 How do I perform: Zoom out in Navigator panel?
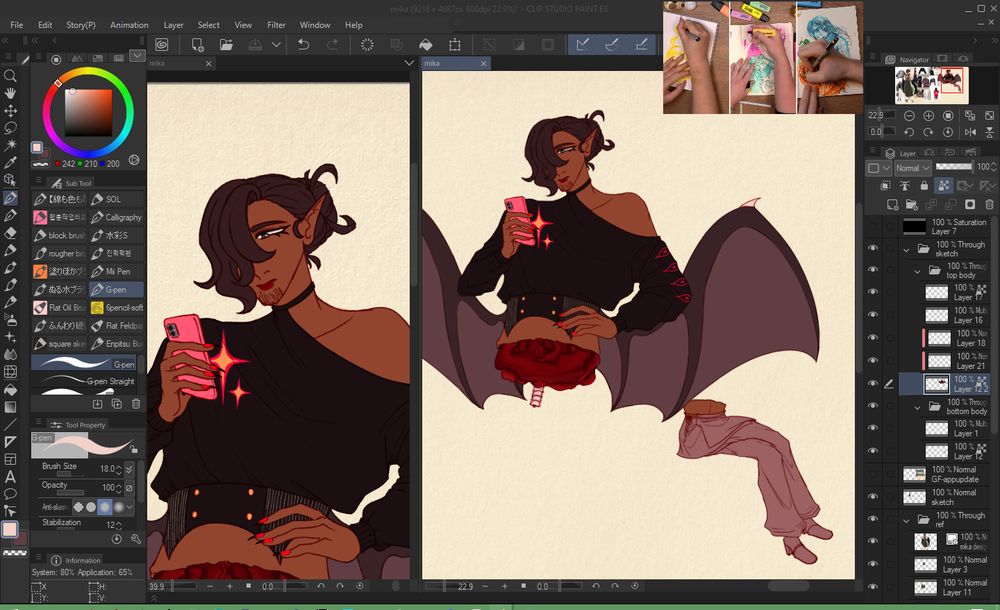(909, 115)
